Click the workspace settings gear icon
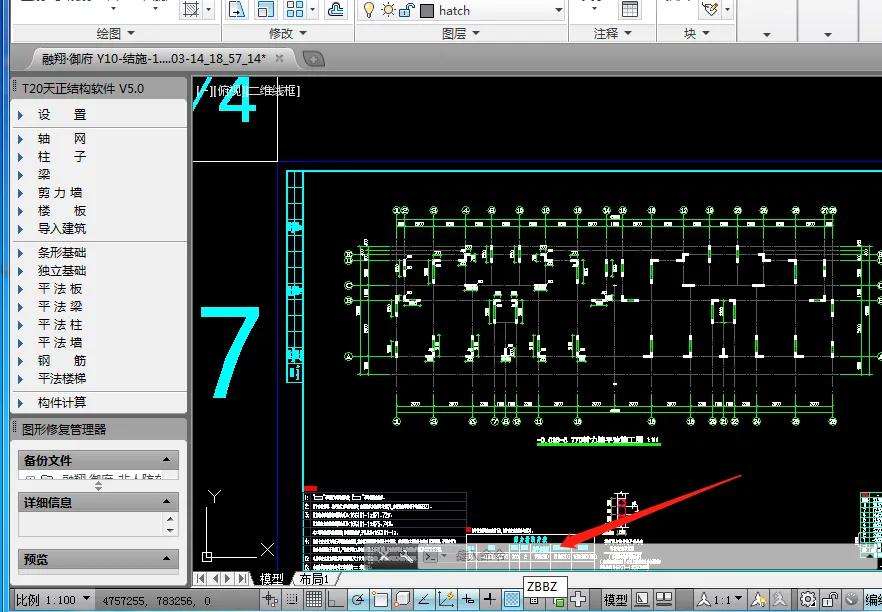The height and width of the screenshot is (612, 882). click(x=807, y=599)
